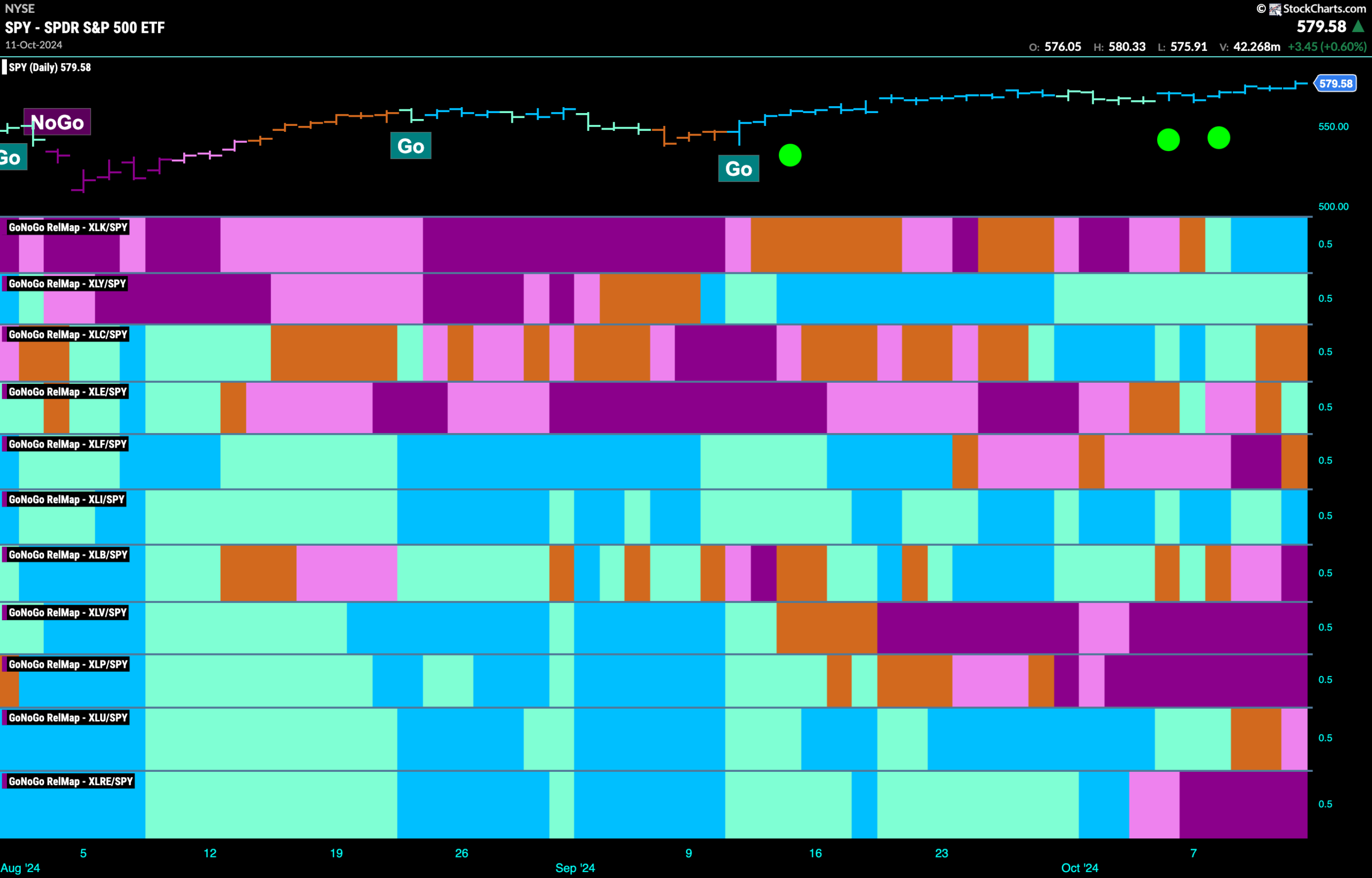The width and height of the screenshot is (1372, 878).
Task: Select the GoNoGo RelMap - XLK/SPY label
Action: [68, 227]
